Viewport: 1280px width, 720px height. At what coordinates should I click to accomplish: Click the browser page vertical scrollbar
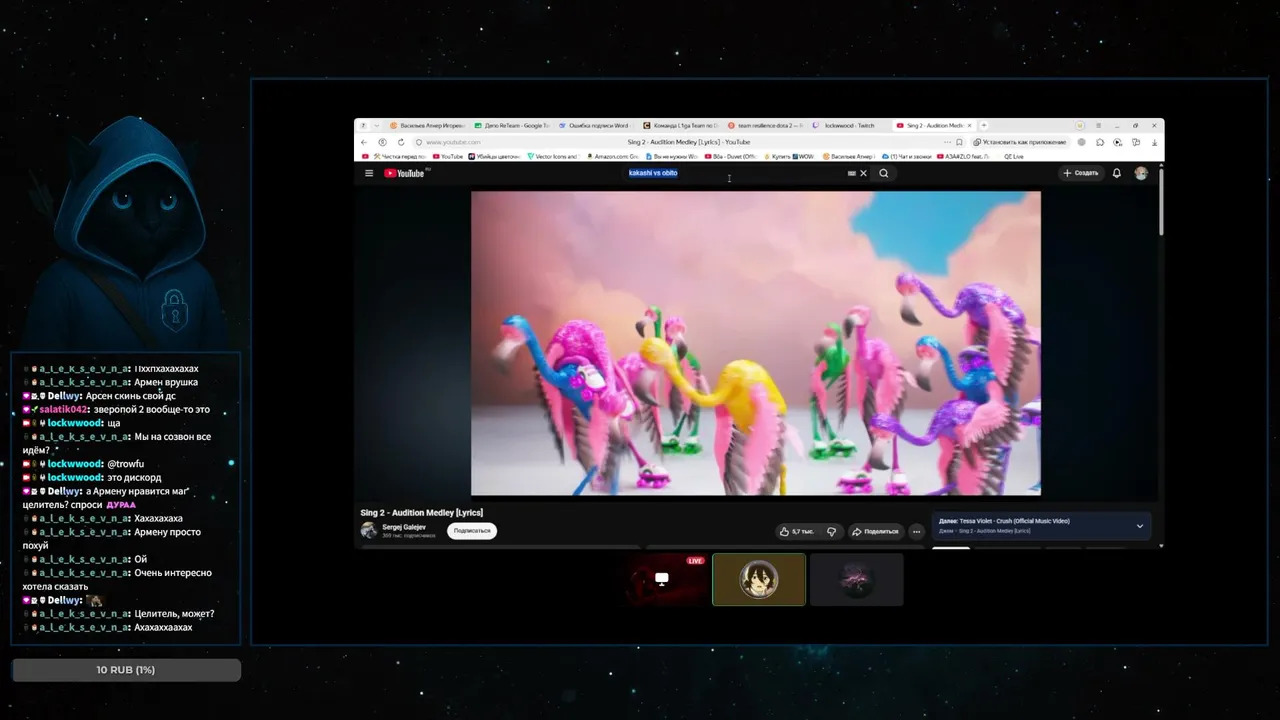click(1161, 200)
